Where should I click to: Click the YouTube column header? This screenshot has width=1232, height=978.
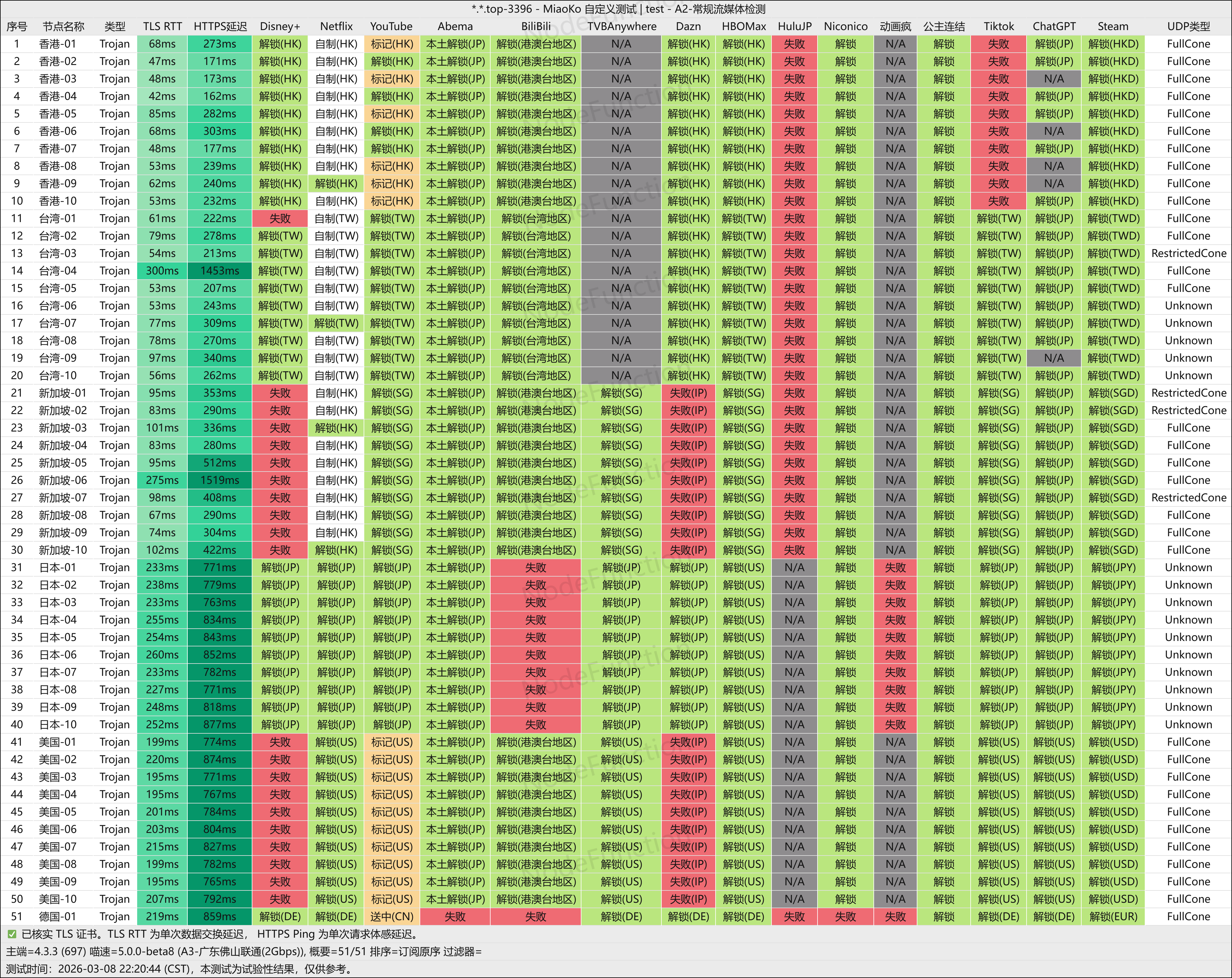coord(391,26)
